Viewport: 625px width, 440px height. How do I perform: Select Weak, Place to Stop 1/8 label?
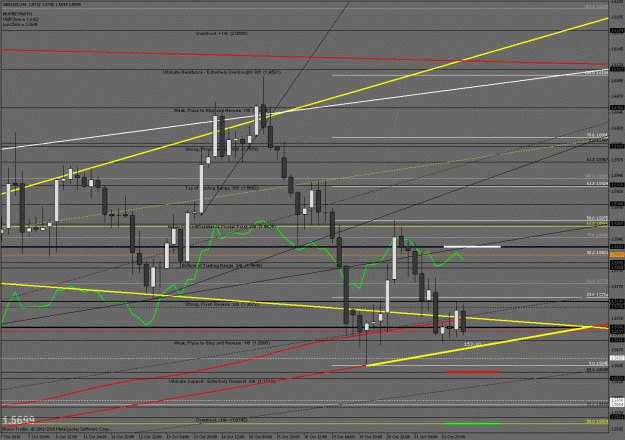click(x=222, y=343)
